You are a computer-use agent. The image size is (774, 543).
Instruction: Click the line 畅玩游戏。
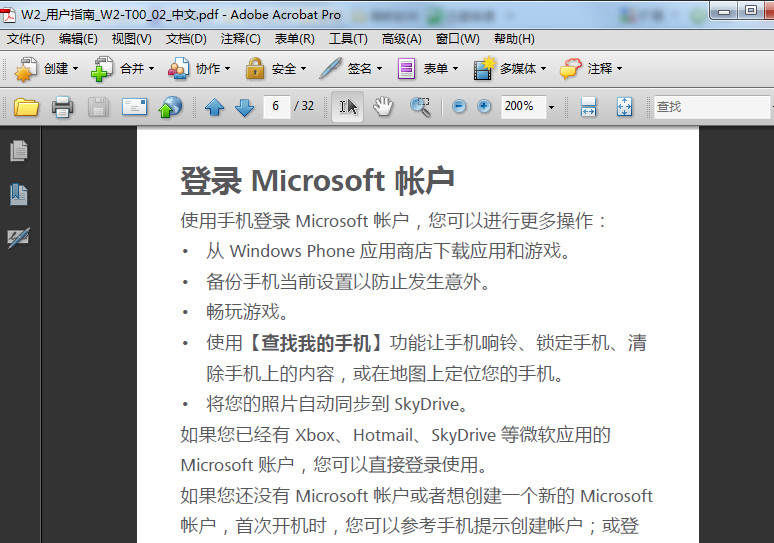(247, 312)
